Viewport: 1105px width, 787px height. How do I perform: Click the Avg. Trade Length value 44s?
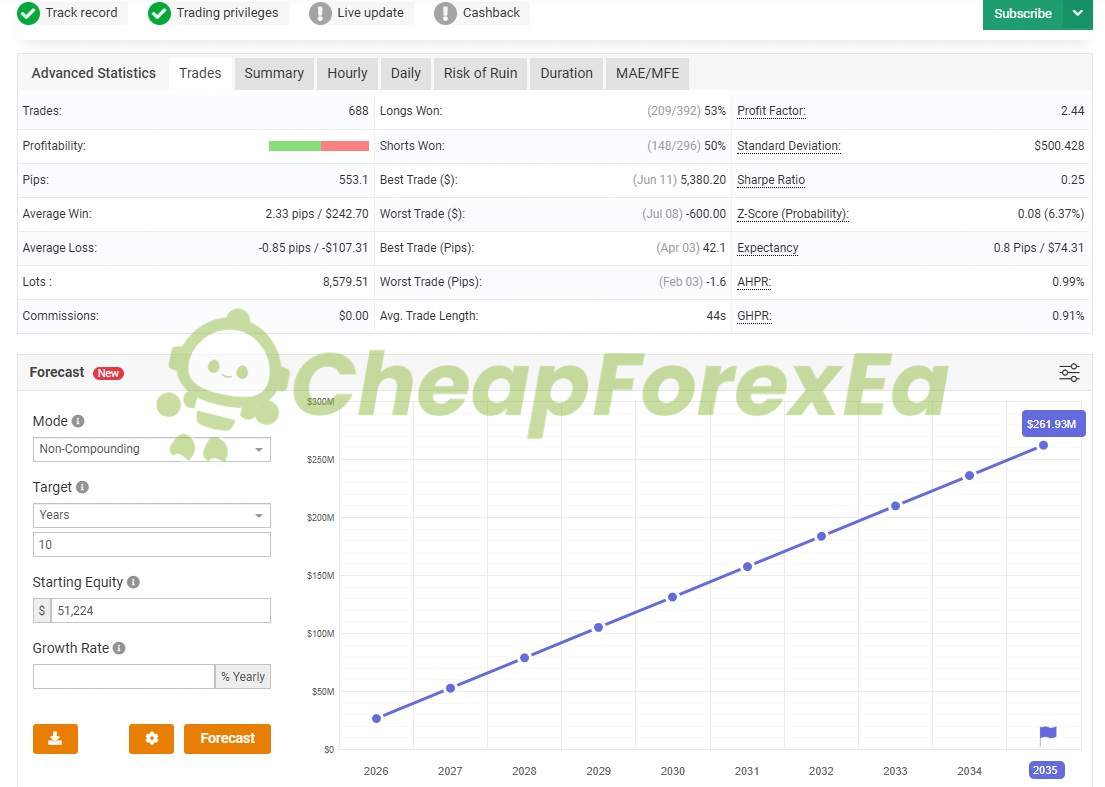(x=716, y=316)
